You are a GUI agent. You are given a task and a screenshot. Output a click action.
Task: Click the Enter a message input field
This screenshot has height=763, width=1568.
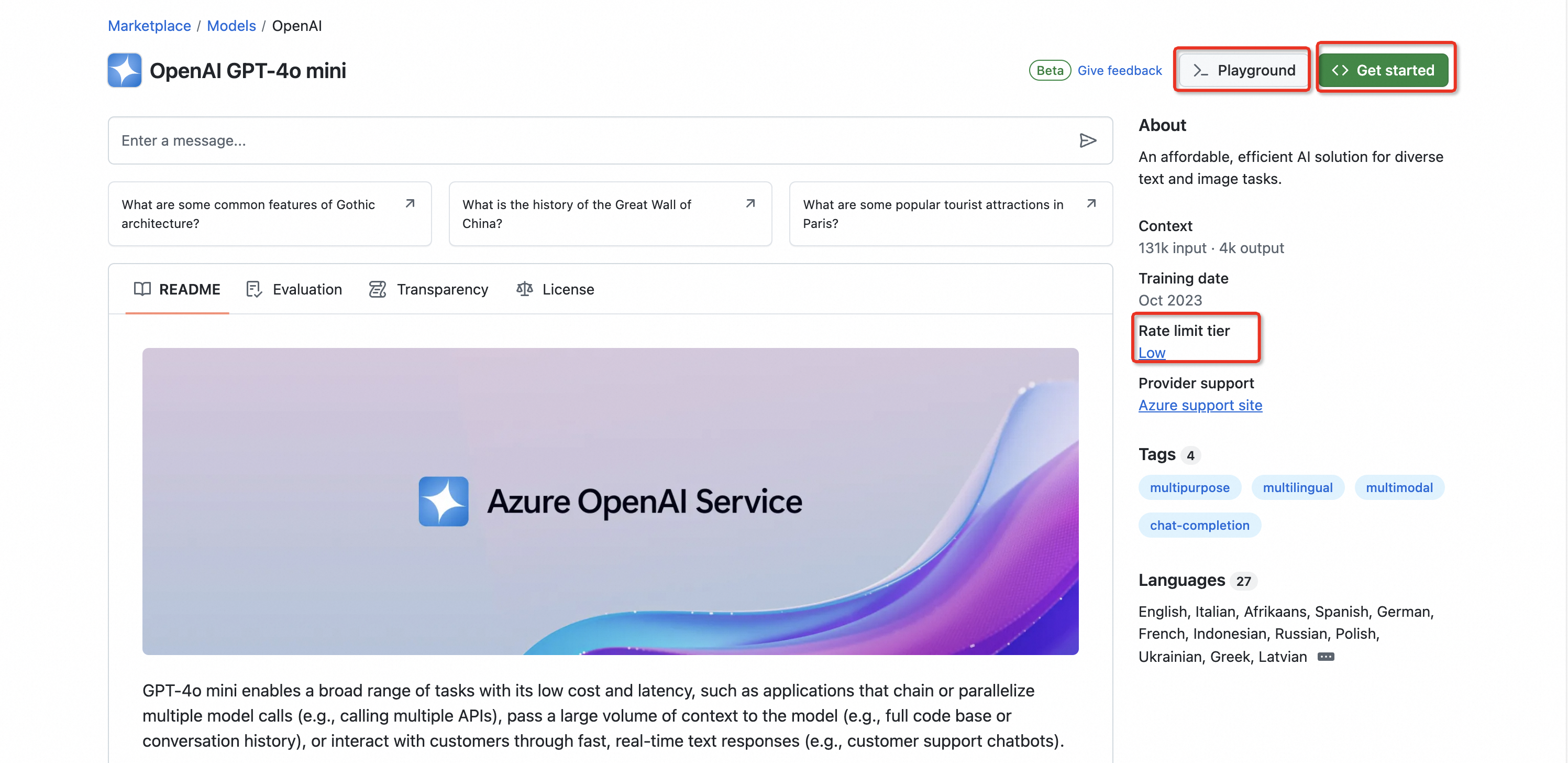click(x=584, y=140)
